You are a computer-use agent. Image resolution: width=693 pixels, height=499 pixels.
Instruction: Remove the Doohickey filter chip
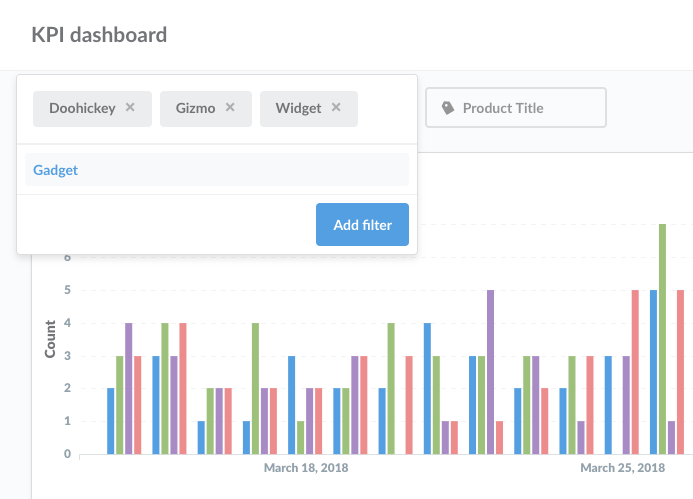point(130,108)
